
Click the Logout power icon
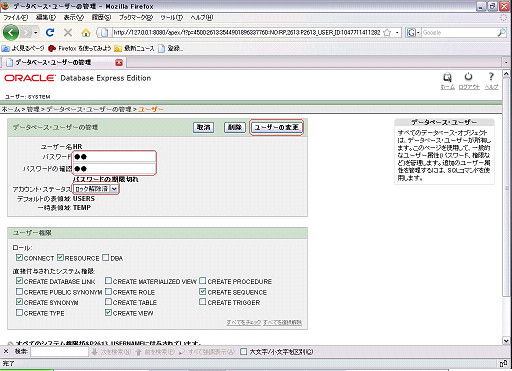[468, 77]
